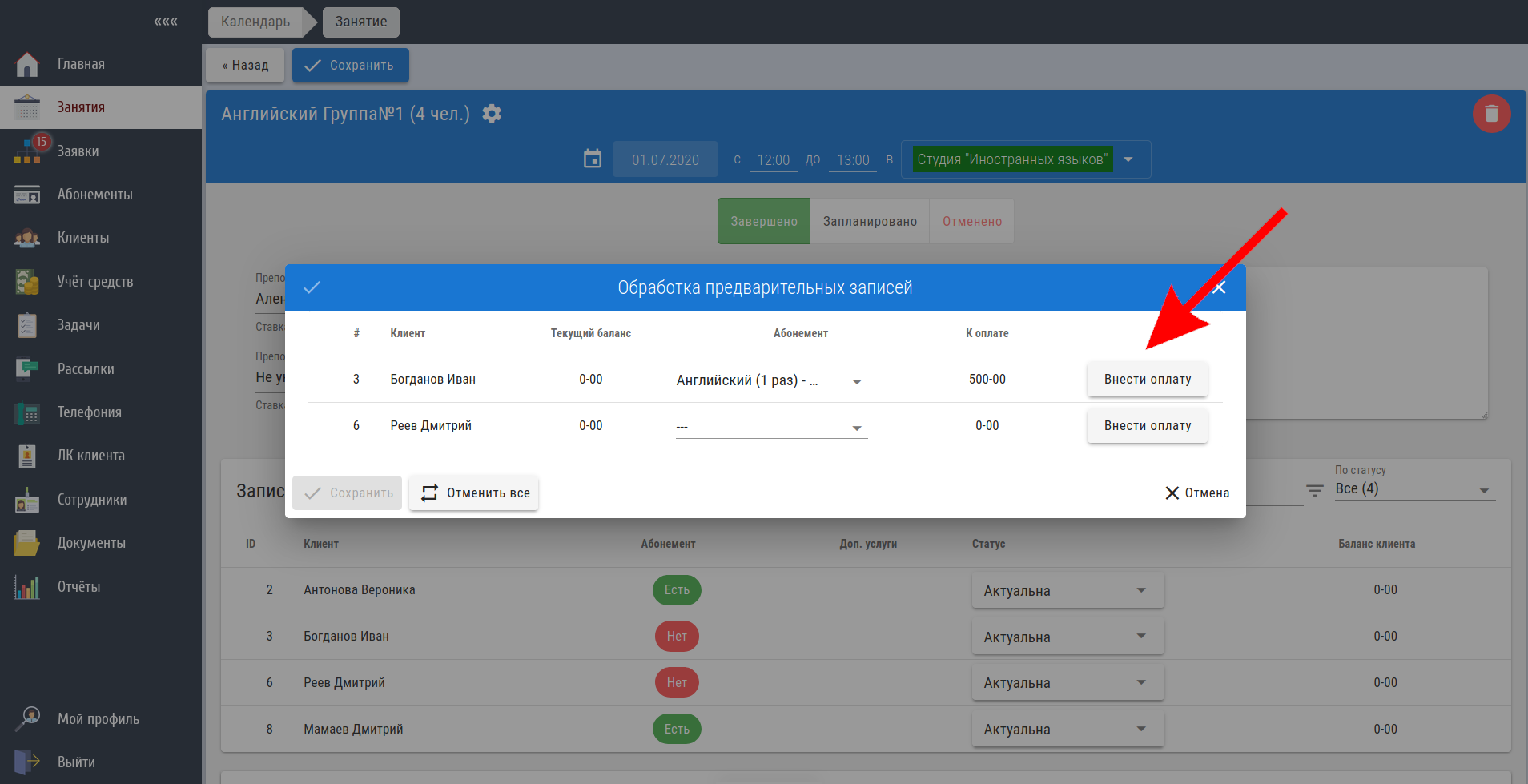Click the end time field 13:00
Image resolution: width=1528 pixels, height=784 pixels.
click(x=853, y=160)
